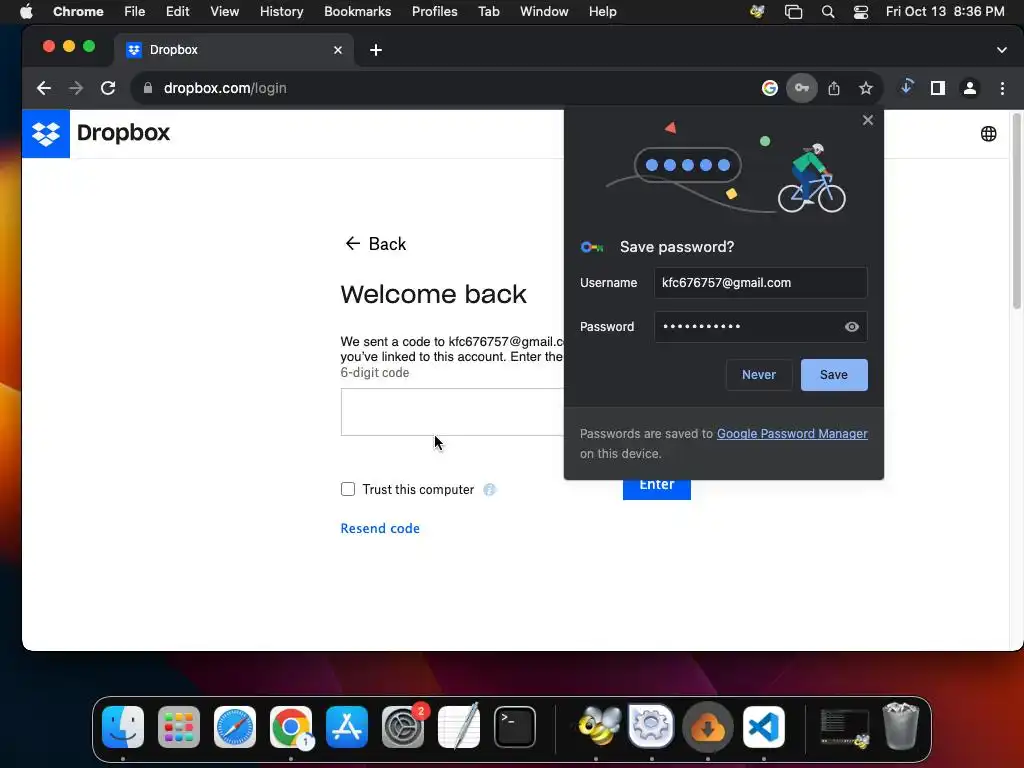
Task: Show password with the eye icon
Action: tap(852, 327)
